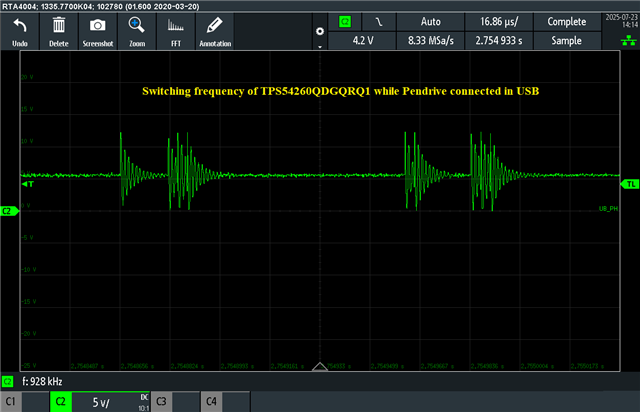The image size is (640, 412).
Task: Select the Annotation pencil tool
Action: [215, 31]
